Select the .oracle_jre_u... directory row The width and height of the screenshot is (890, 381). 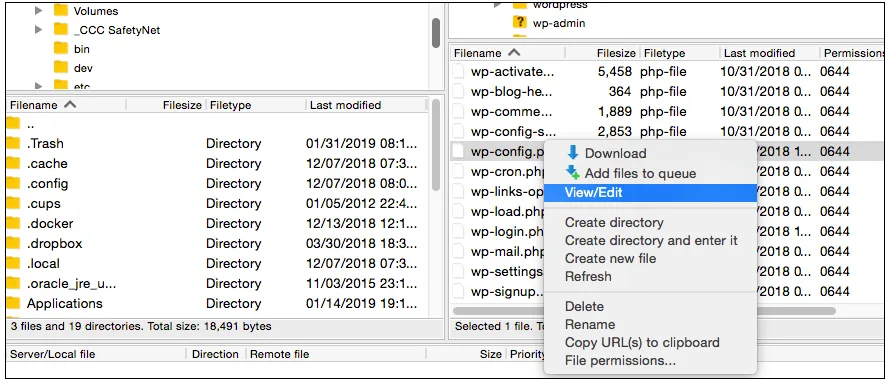pos(216,283)
